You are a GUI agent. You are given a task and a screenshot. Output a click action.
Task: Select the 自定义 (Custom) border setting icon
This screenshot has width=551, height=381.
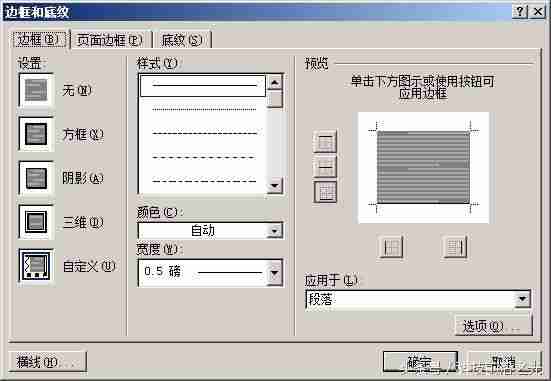[x=36, y=266]
